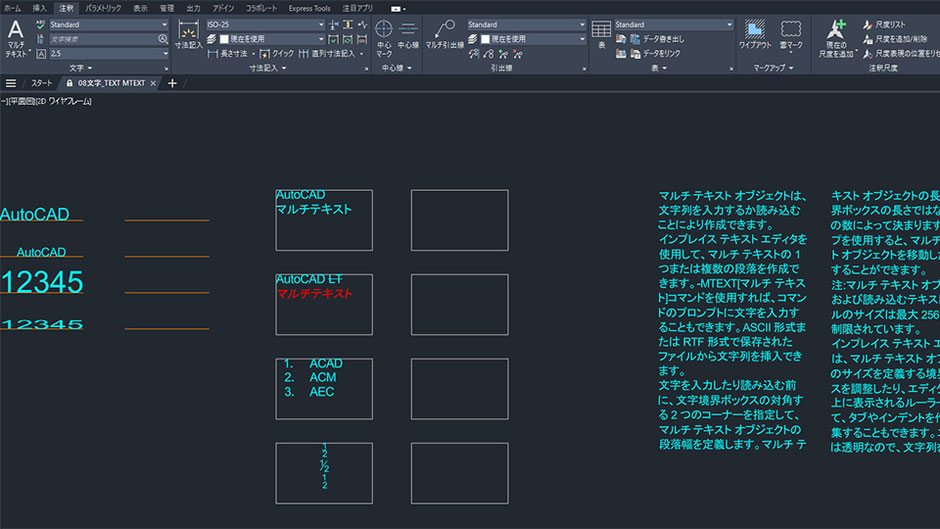Open the 引出線 panel dialog launcher arrow
This screenshot has width=940, height=529.
tap(584, 69)
